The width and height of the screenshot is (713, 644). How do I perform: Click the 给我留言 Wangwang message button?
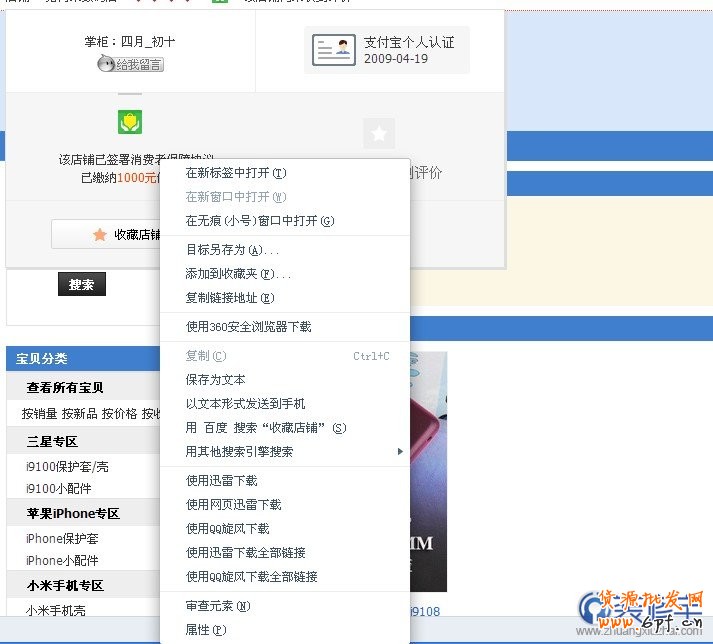(x=131, y=64)
